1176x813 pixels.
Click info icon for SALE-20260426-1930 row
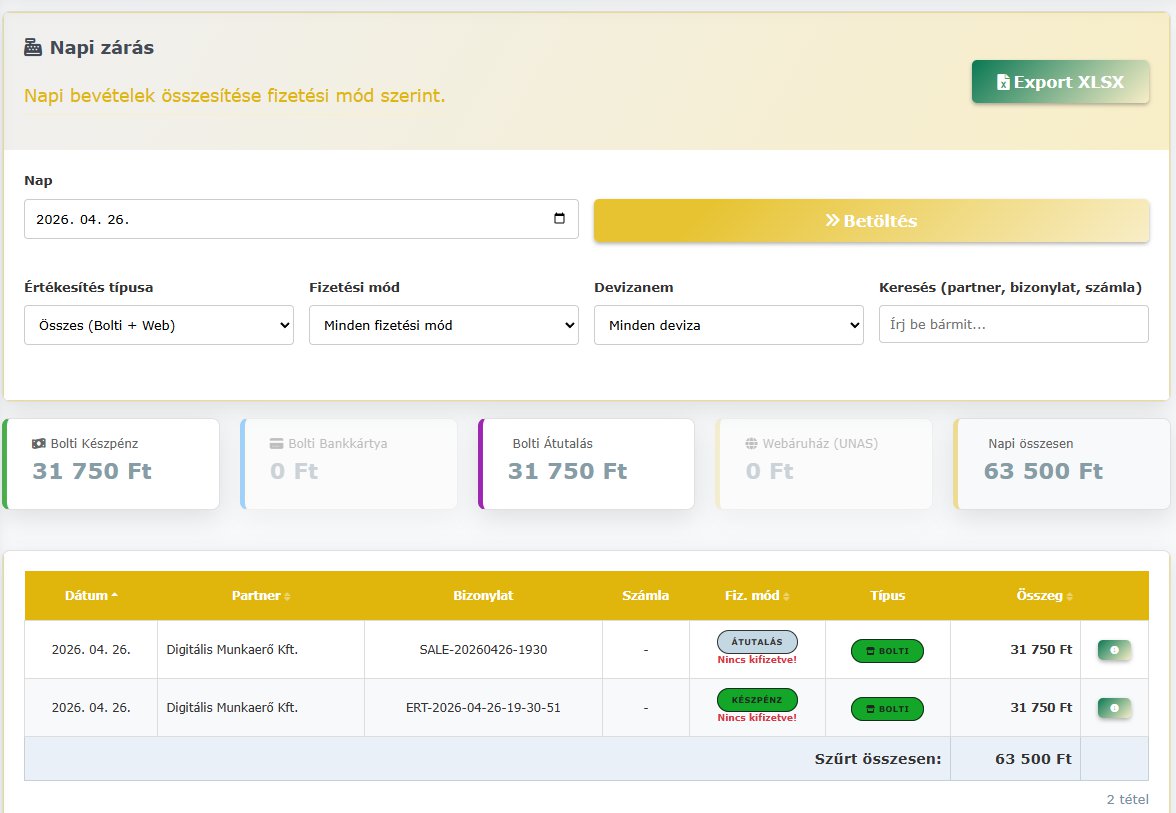click(1114, 650)
